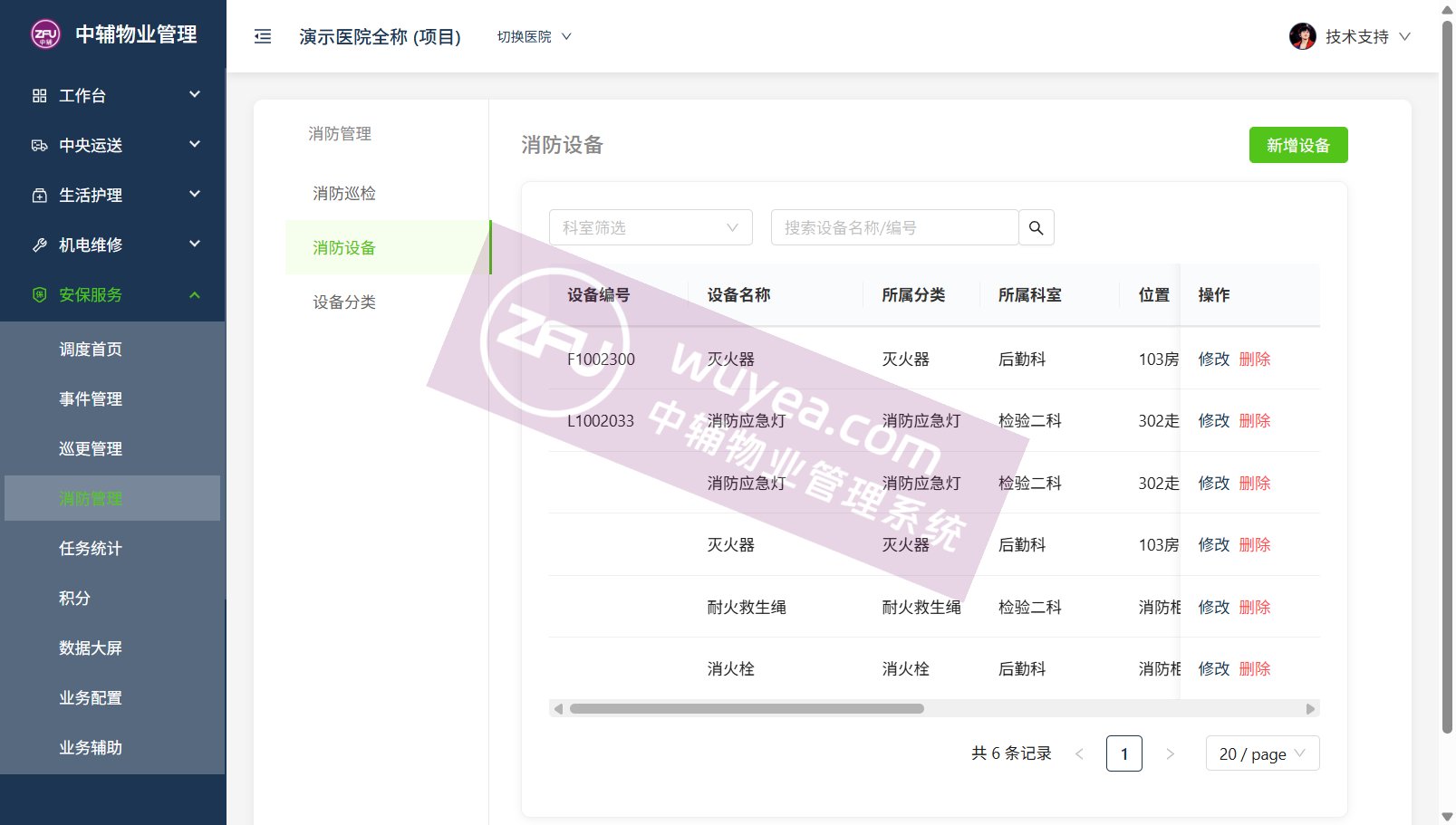Image resolution: width=1456 pixels, height=825 pixels.
Task: Click the 设备编号 column header
Action: (599, 294)
